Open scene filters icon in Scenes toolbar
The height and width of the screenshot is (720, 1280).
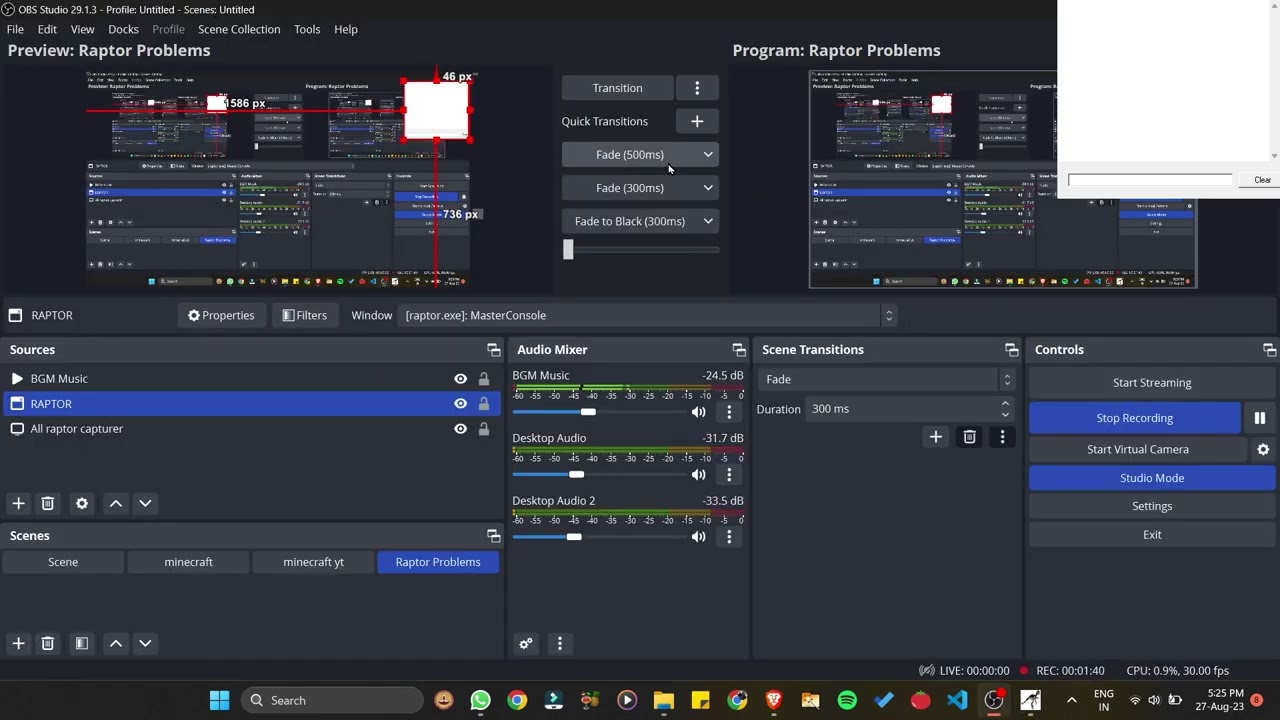[82, 644]
